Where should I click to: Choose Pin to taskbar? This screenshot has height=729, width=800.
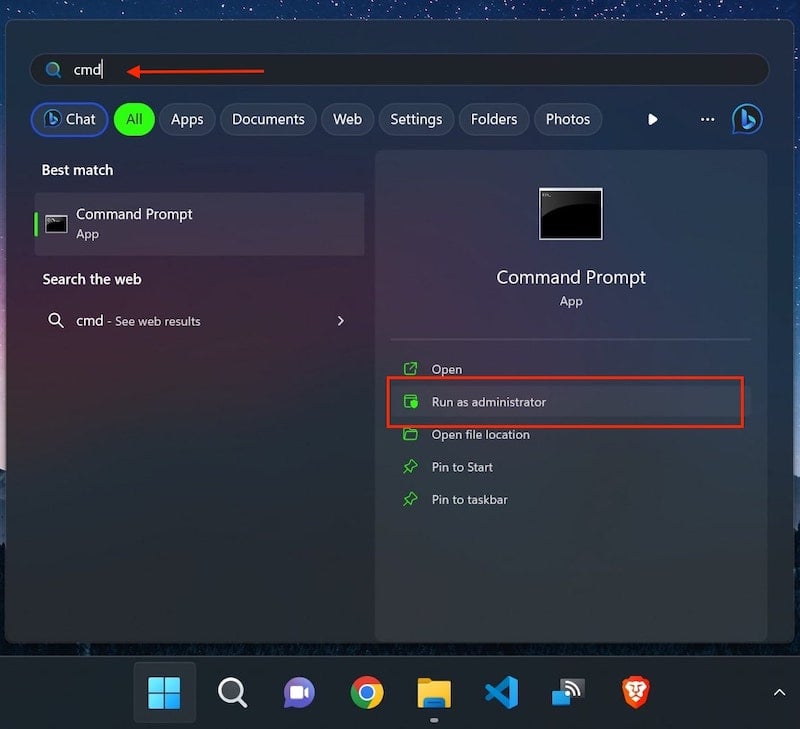[x=570, y=499]
